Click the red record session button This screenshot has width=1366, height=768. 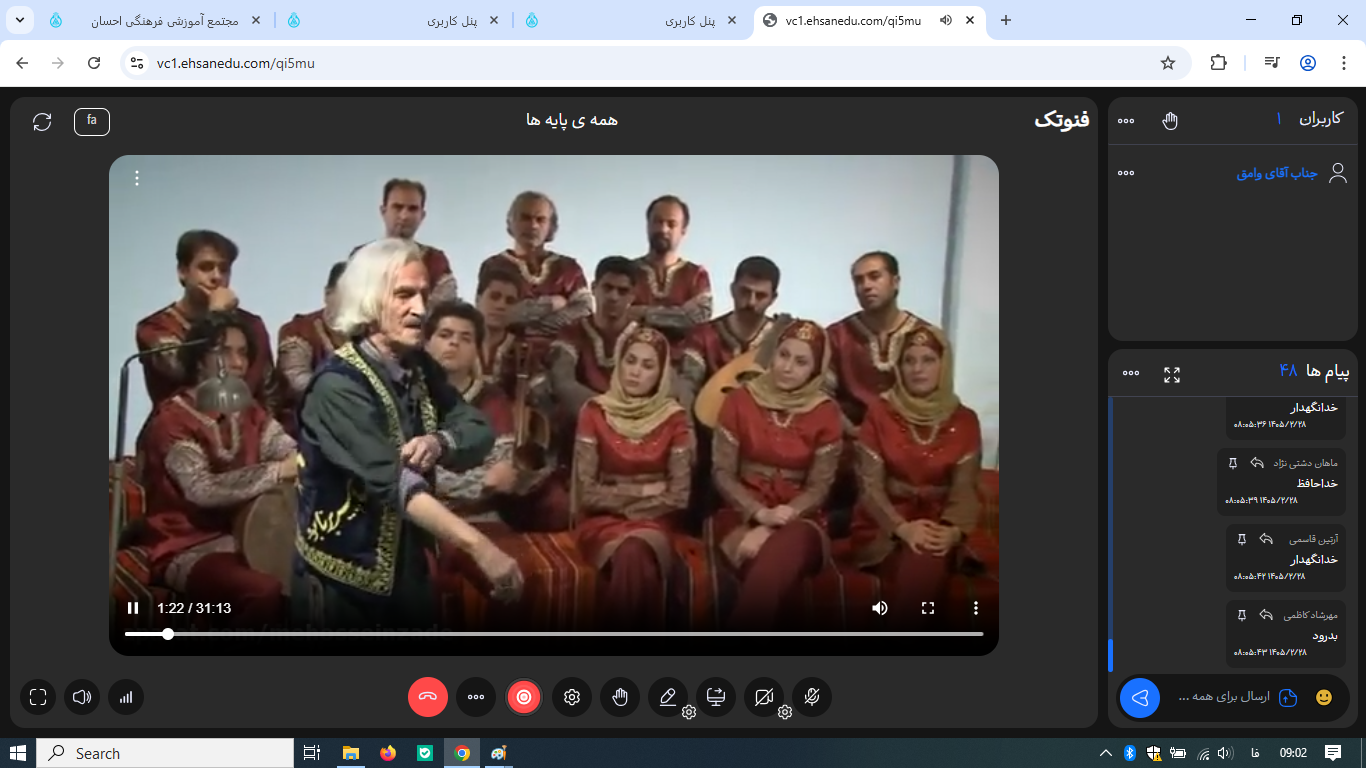click(524, 697)
